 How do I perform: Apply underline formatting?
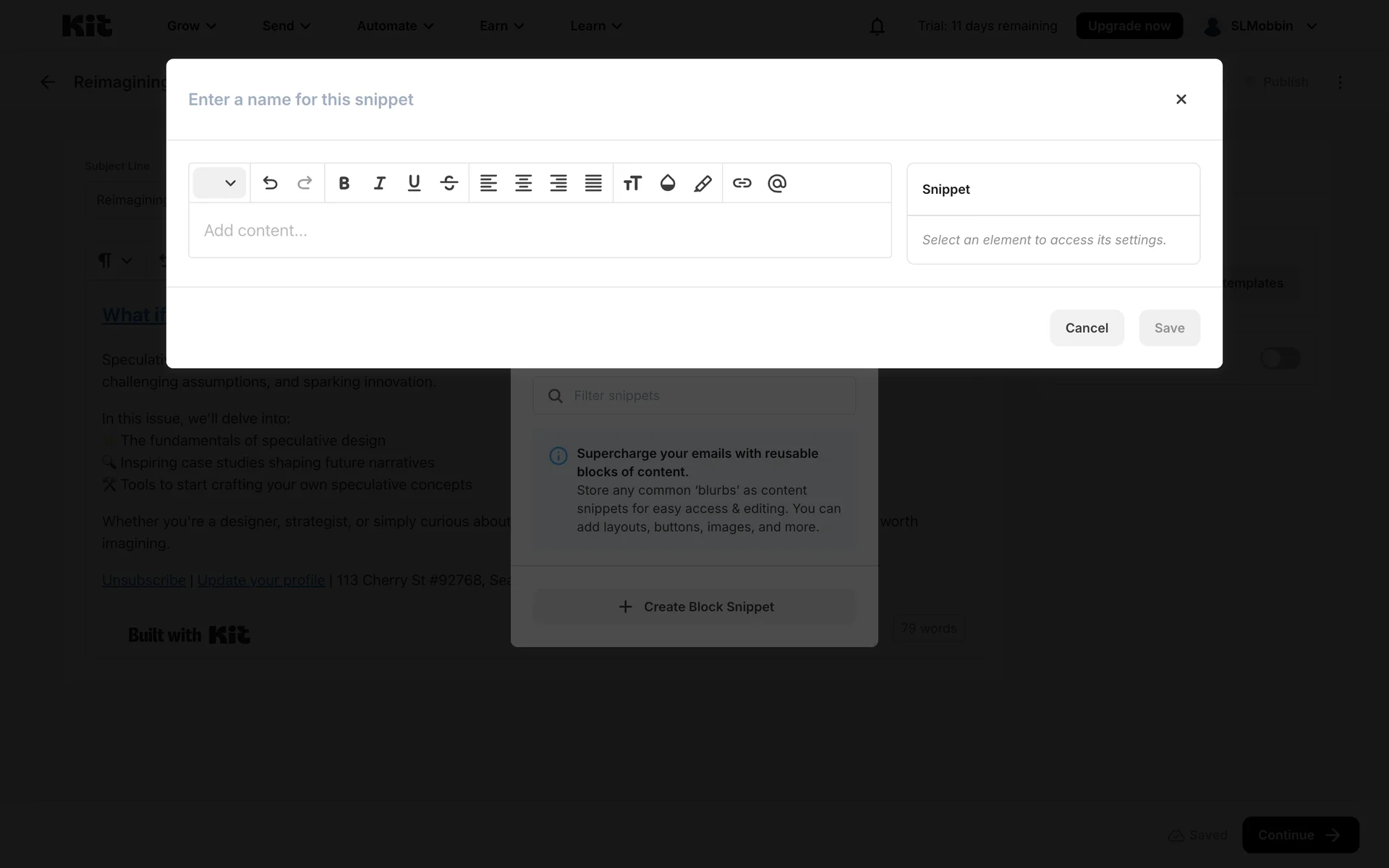point(414,183)
